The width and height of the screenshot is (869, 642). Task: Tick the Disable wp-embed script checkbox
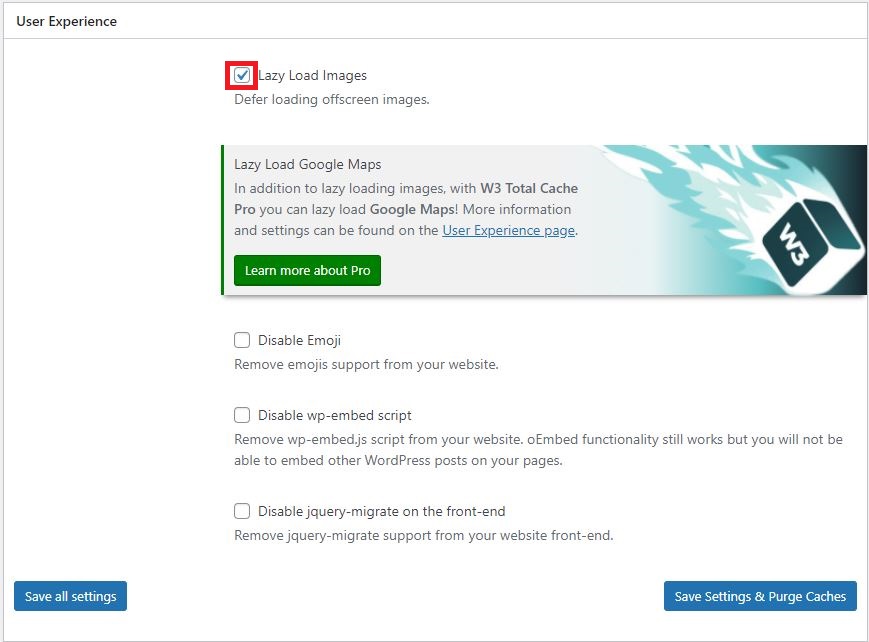[x=242, y=415]
